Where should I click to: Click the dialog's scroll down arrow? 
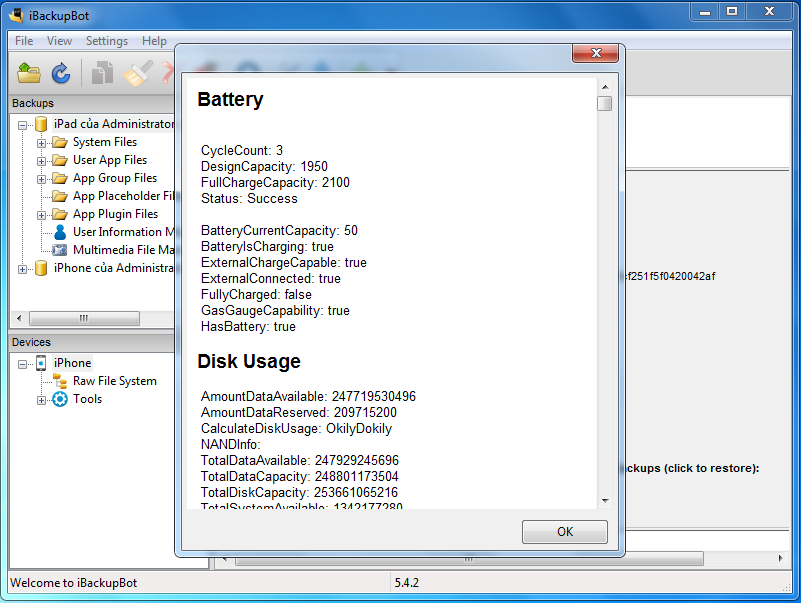point(605,500)
